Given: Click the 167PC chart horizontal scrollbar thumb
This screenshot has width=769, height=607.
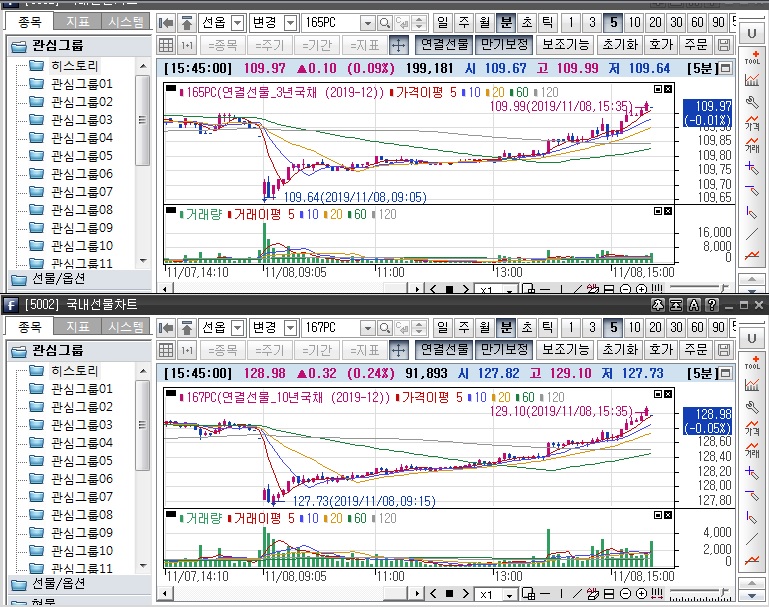Looking at the screenshot, I should click(394, 593).
